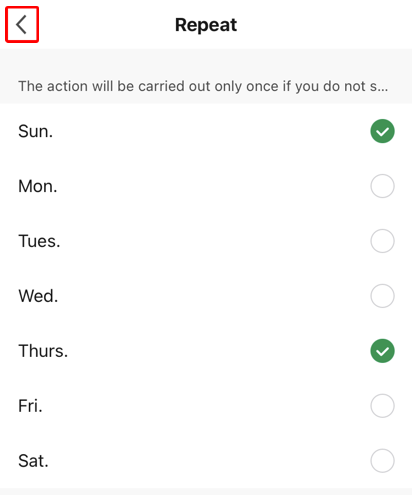Enable the Mon. repeat circle
412x495 pixels.
382,186
